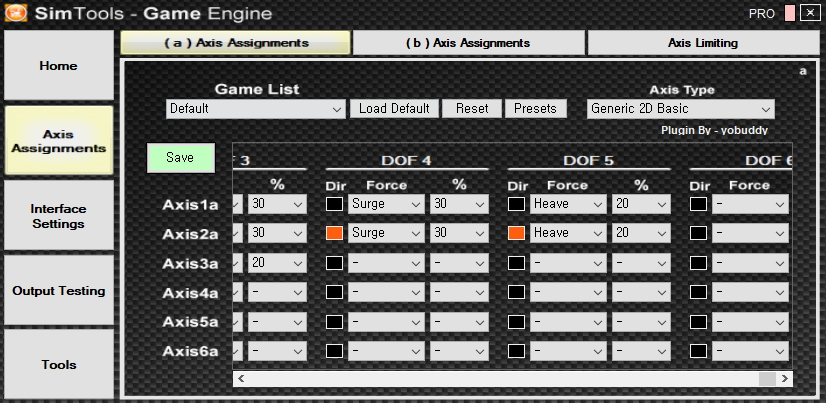826x403 pixels.
Task: Open DOF 3 percent dropdown showing 20 for Axis3a
Action: click(x=277, y=263)
